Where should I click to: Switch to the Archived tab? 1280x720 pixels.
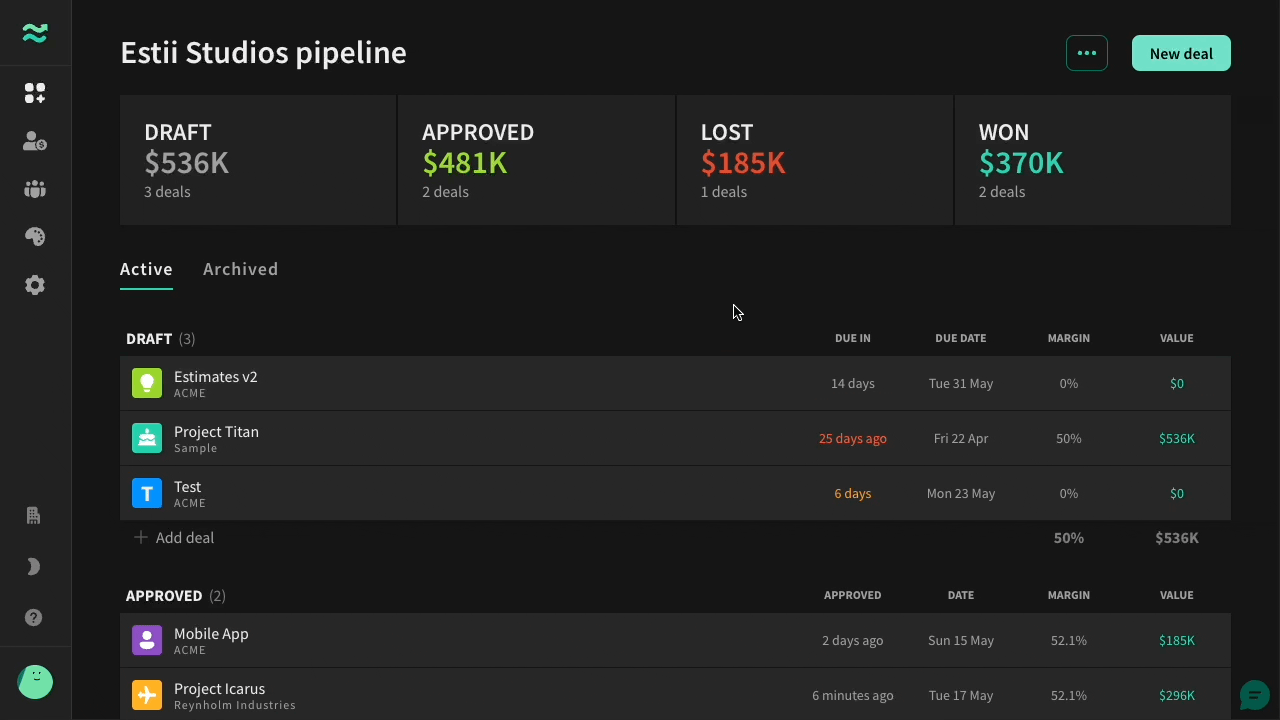pyautogui.click(x=241, y=269)
